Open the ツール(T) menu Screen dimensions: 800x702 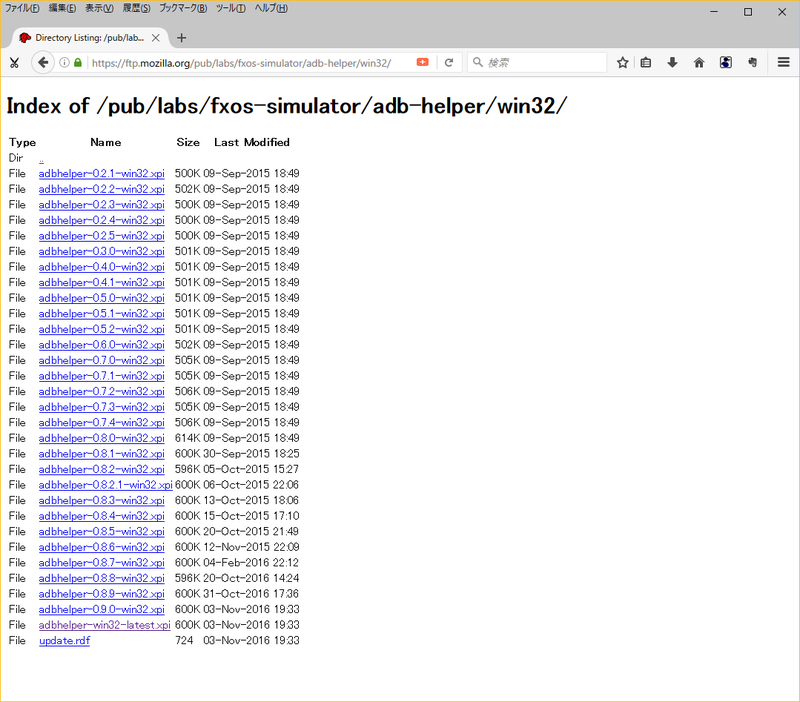[231, 8]
